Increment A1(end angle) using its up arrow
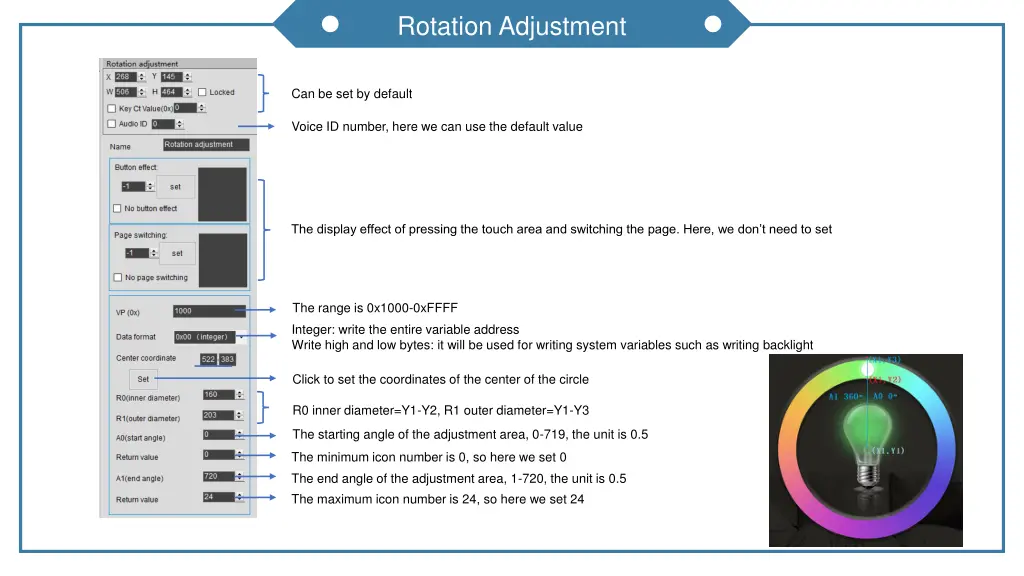This screenshot has width=1024, height=576. [240, 474]
